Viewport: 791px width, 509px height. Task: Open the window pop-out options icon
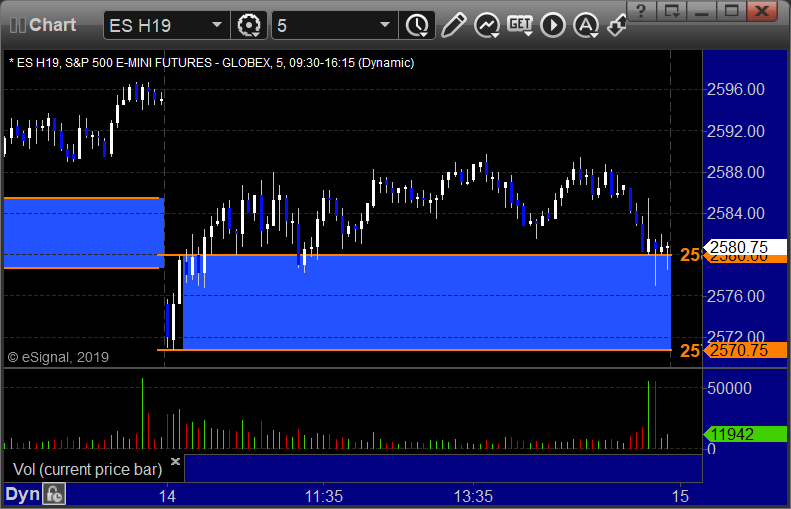pyautogui.click(x=671, y=11)
